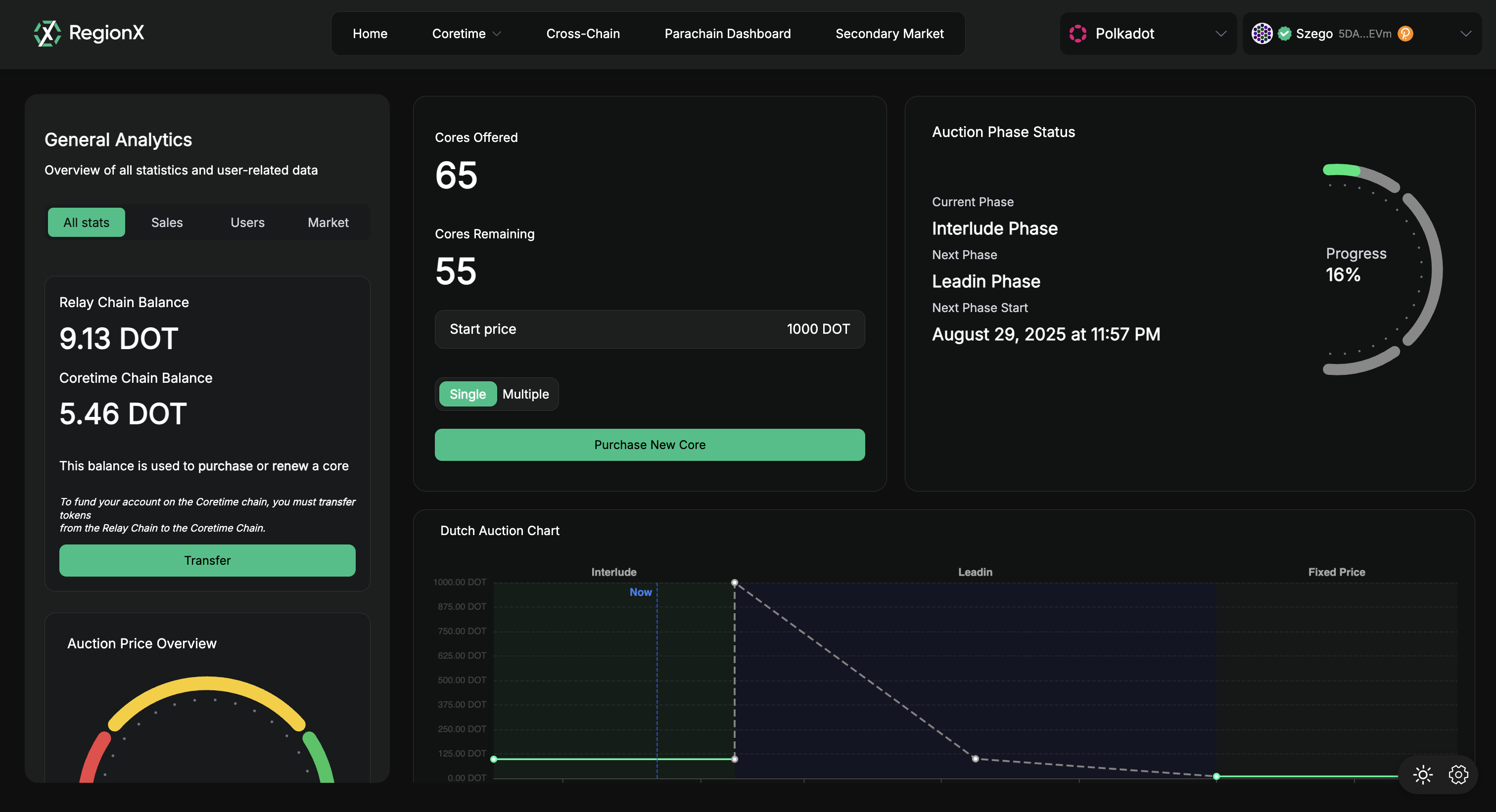
Task: Click the Szego account avatar
Action: tap(1262, 33)
